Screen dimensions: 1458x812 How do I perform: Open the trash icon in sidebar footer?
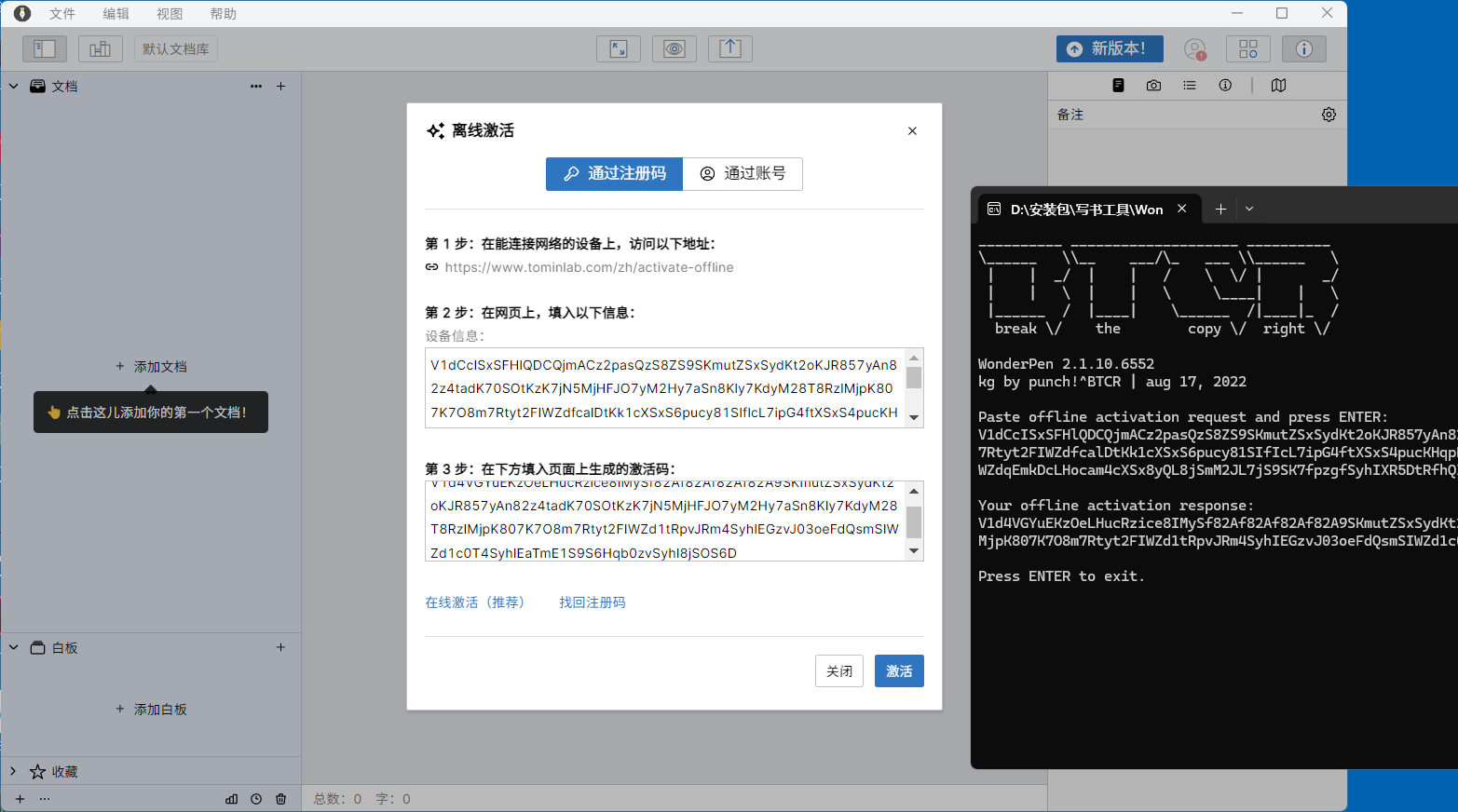(x=281, y=799)
